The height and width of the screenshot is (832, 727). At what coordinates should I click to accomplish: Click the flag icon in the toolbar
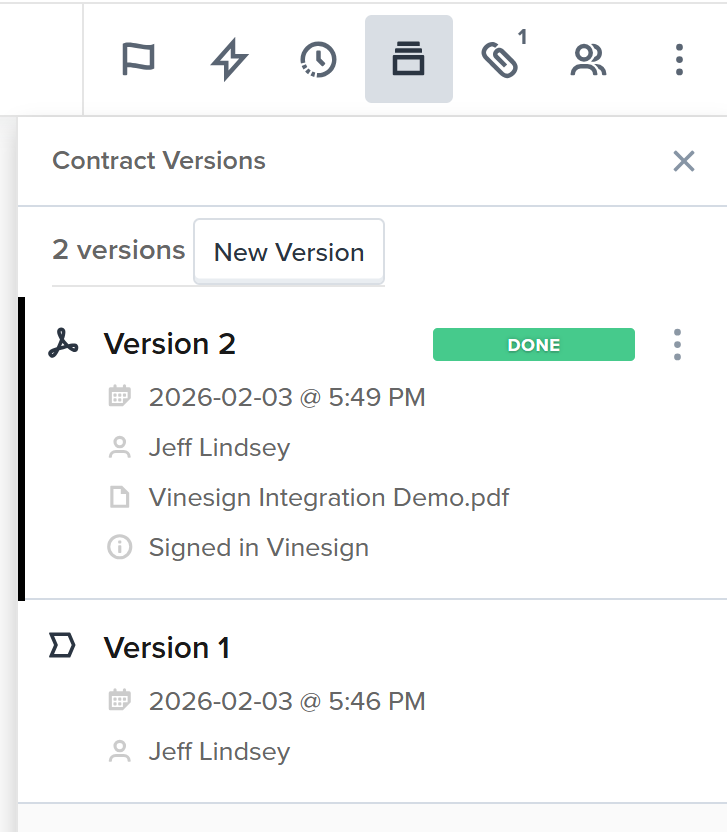138,60
